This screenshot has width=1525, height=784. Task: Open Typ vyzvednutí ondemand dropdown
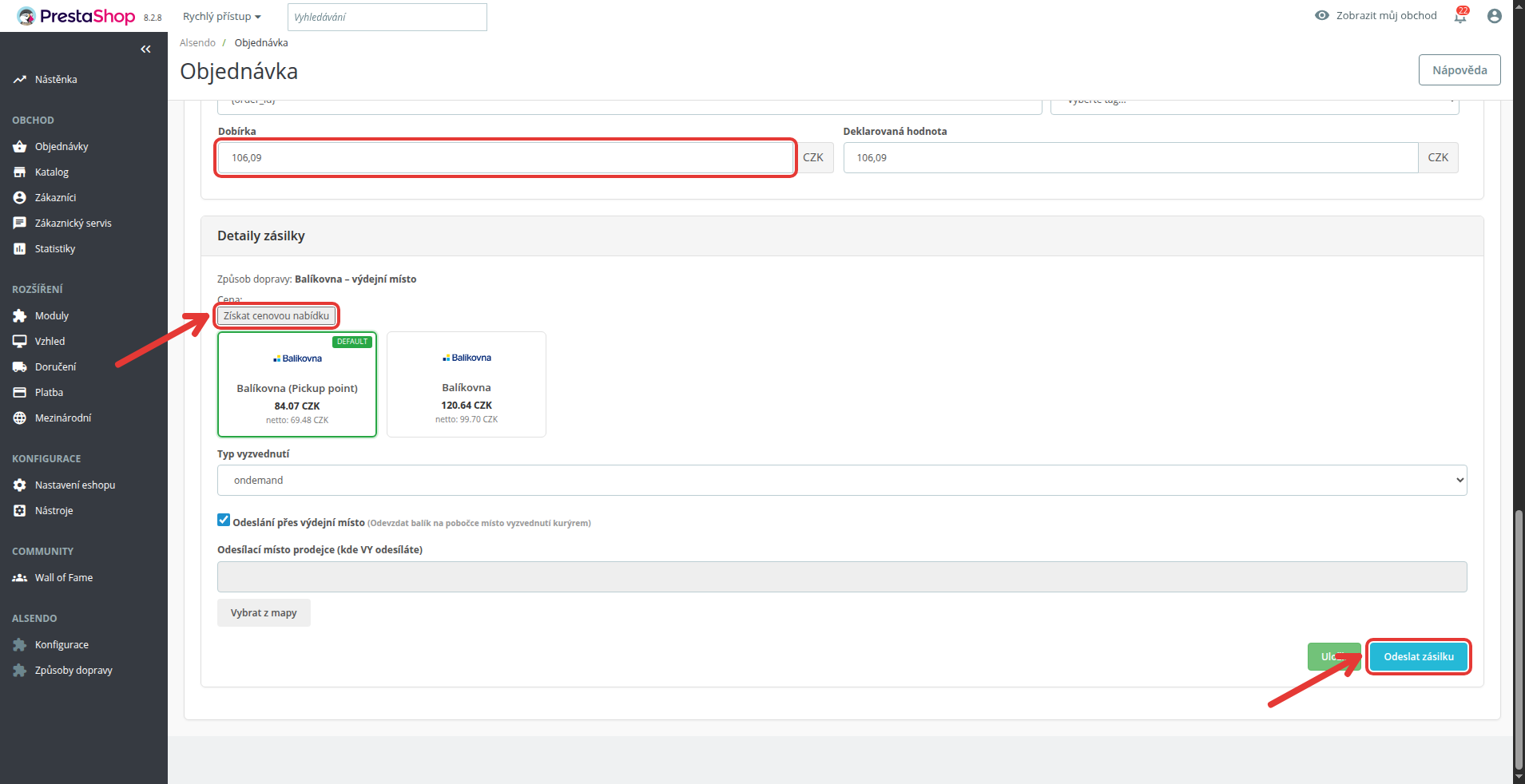842,481
